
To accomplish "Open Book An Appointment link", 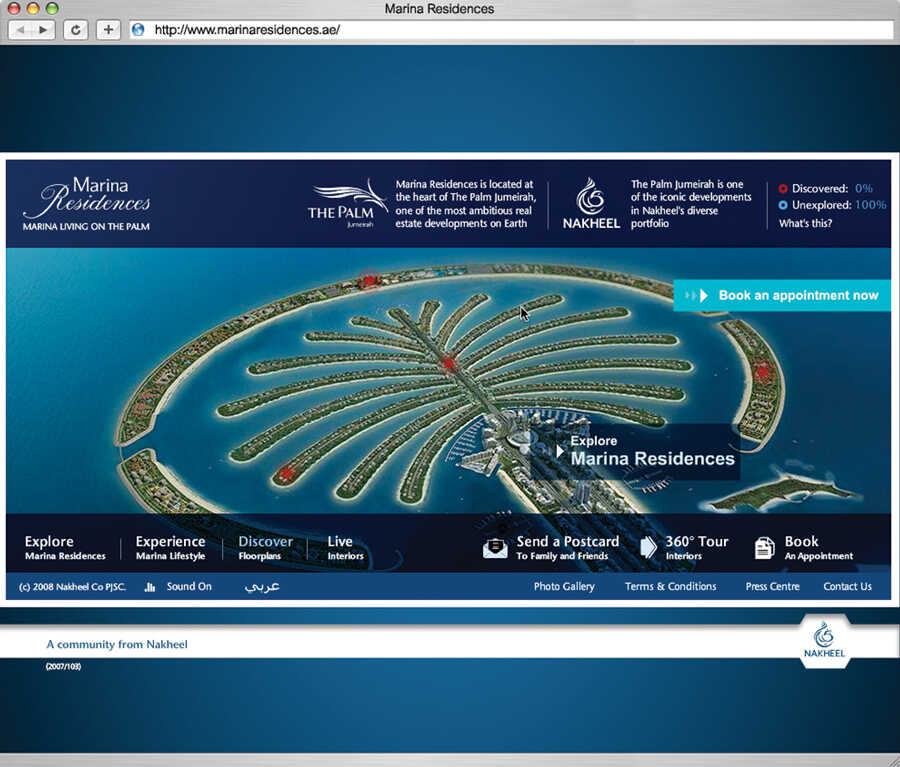I will [x=818, y=548].
